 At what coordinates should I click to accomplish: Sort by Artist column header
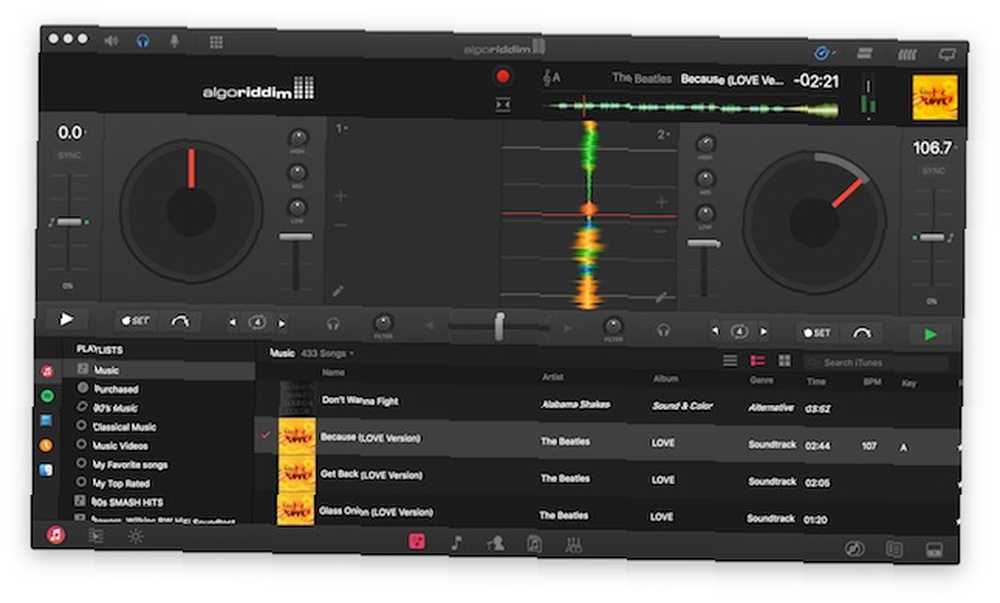pyautogui.click(x=553, y=377)
